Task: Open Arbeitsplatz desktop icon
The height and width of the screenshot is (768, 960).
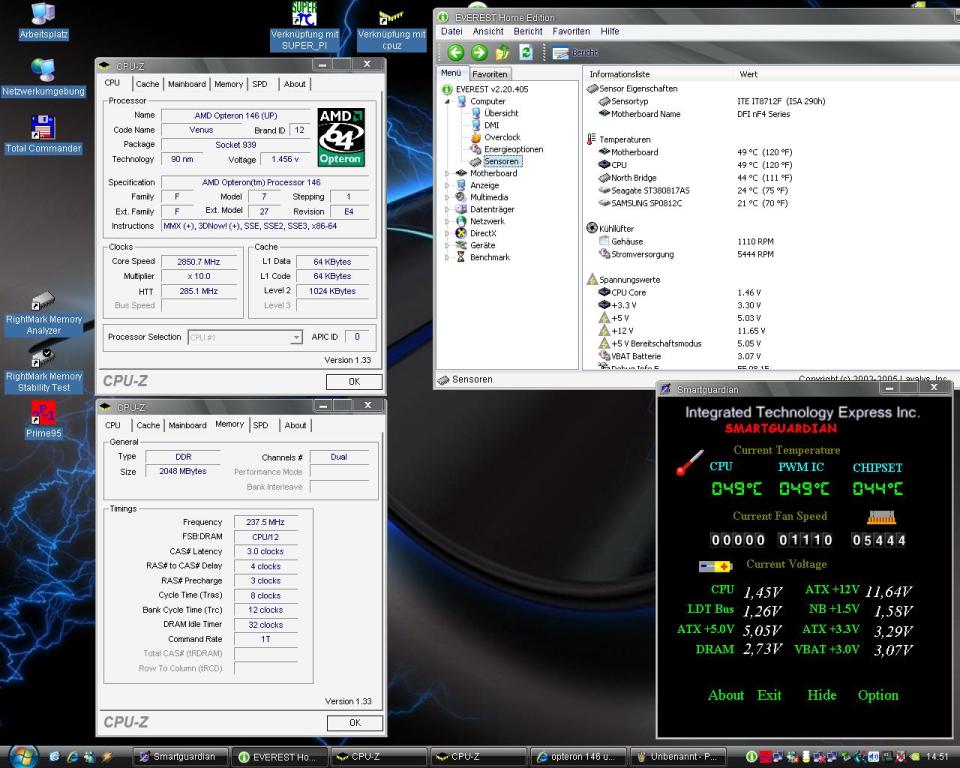Action: 43,21
